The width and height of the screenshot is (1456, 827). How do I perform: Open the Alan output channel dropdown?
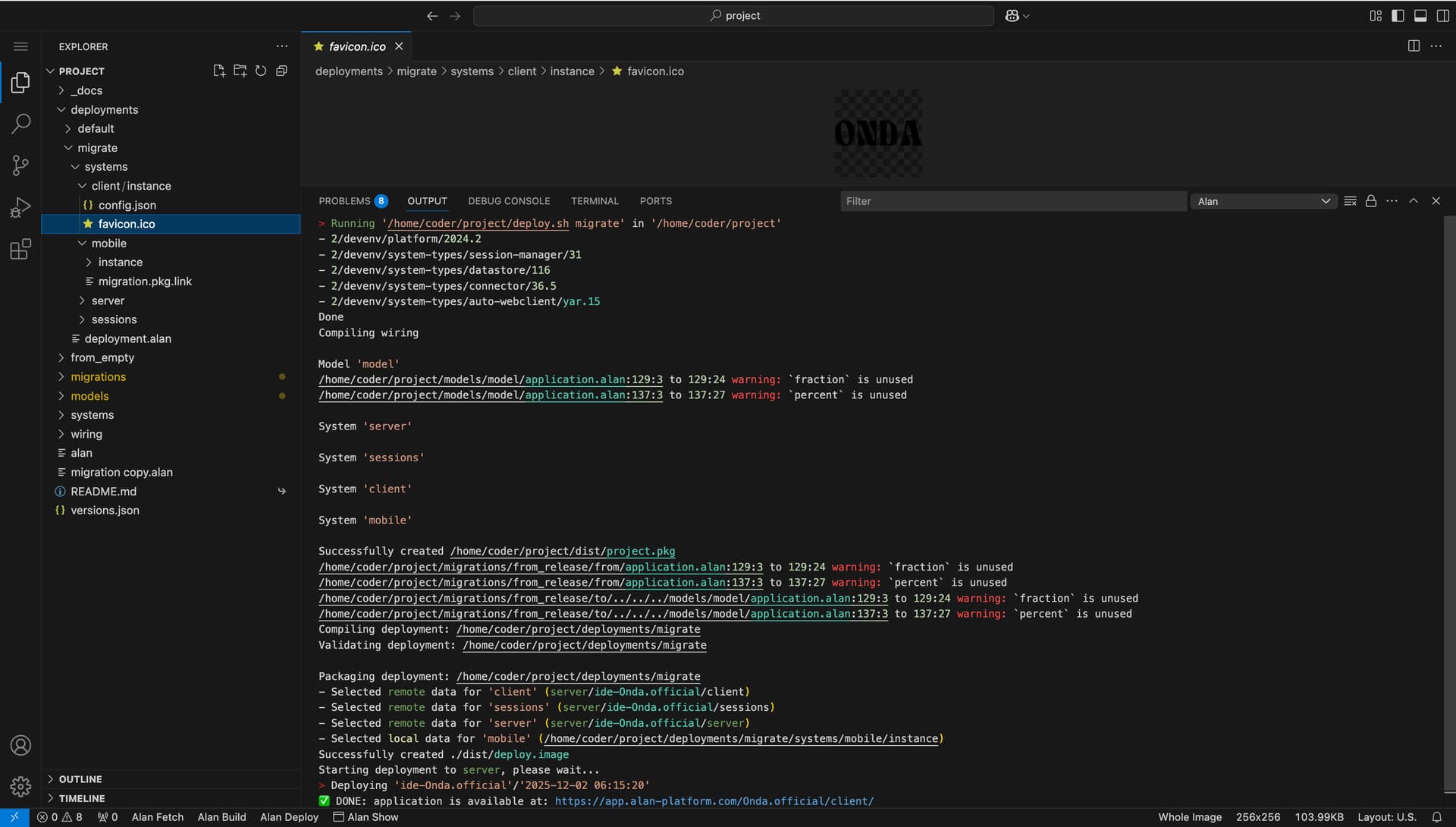click(x=1263, y=201)
